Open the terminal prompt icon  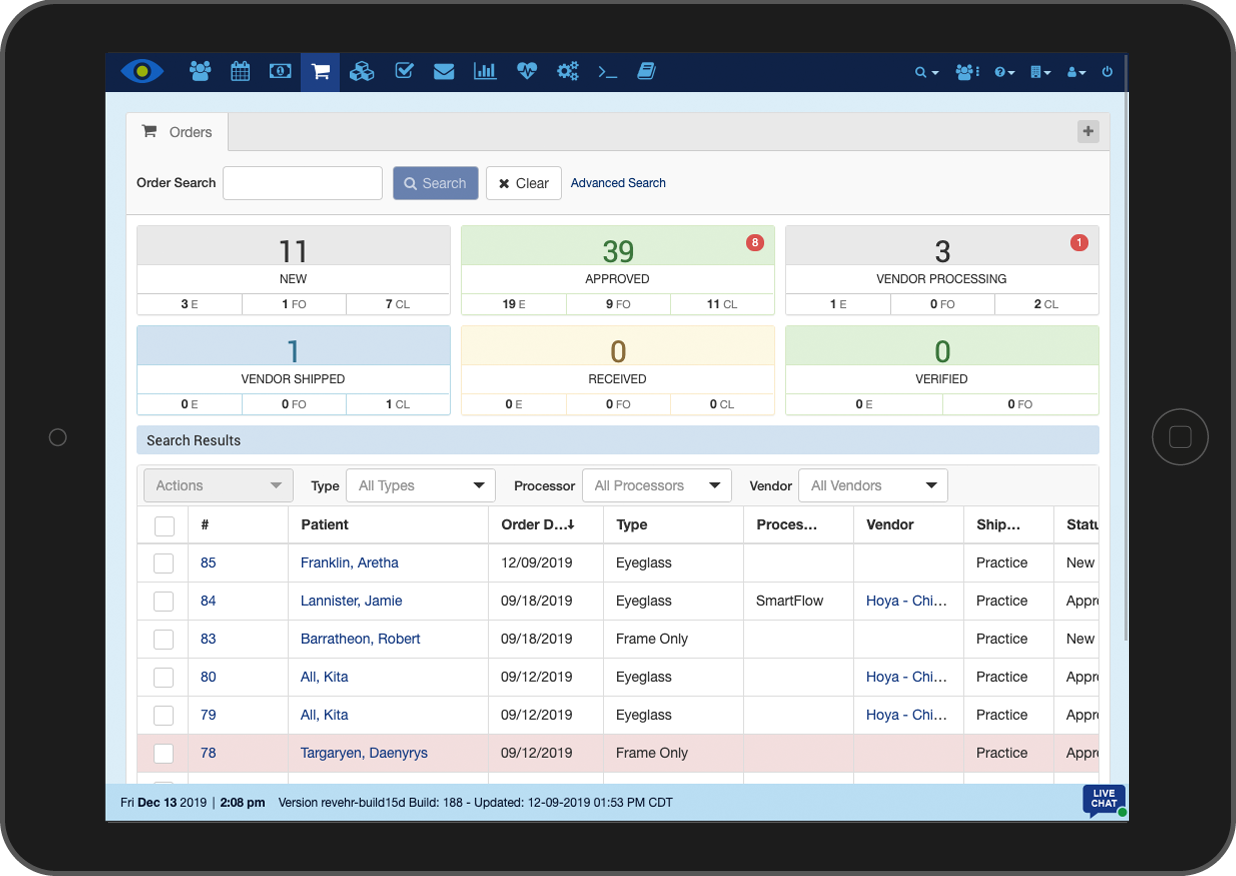(x=607, y=71)
